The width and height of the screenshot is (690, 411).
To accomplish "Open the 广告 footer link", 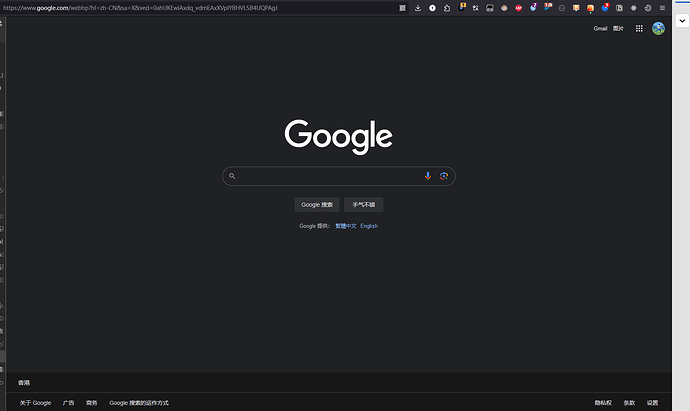I will [68, 403].
